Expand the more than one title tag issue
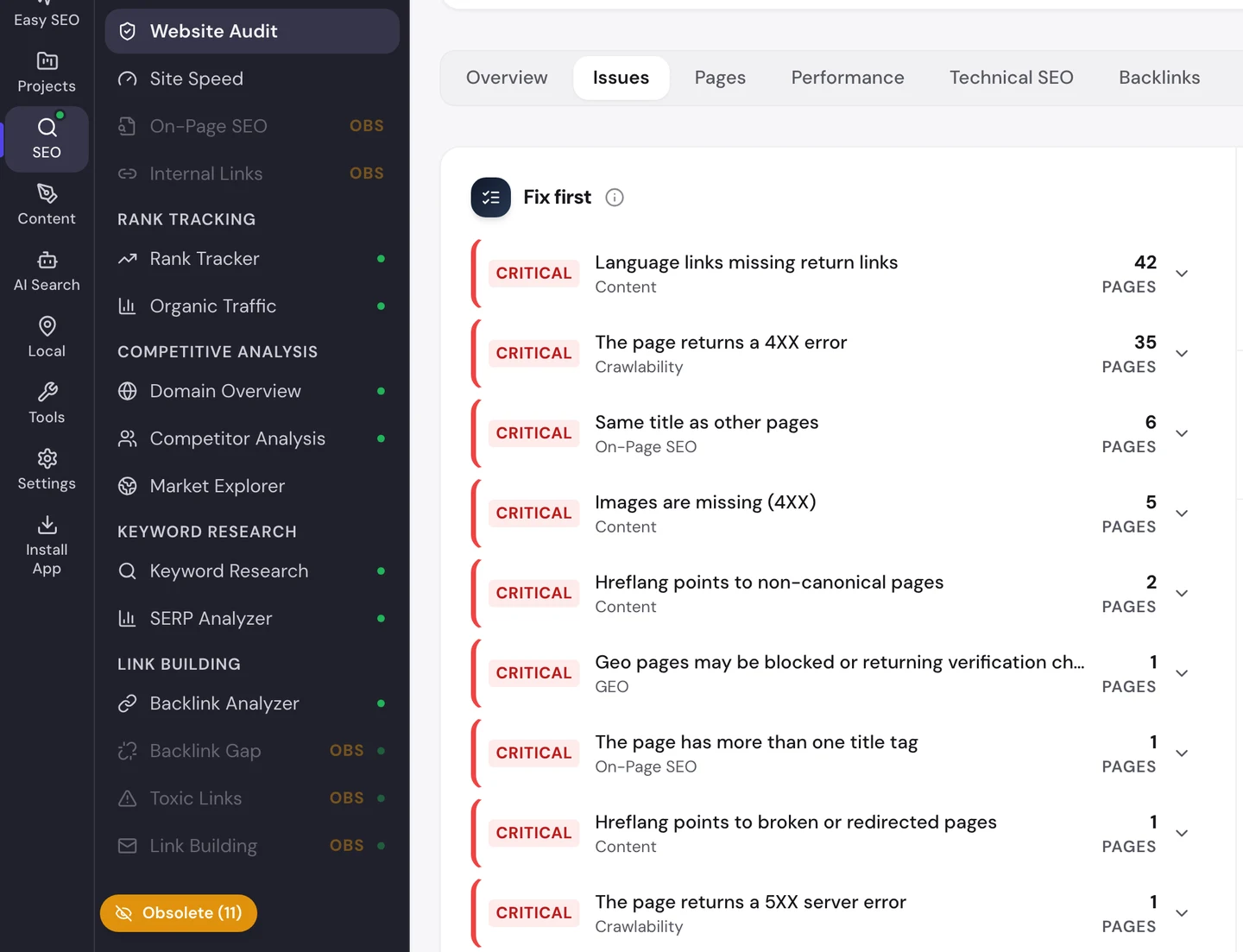Screen dimensions: 1243x952 1182,753
